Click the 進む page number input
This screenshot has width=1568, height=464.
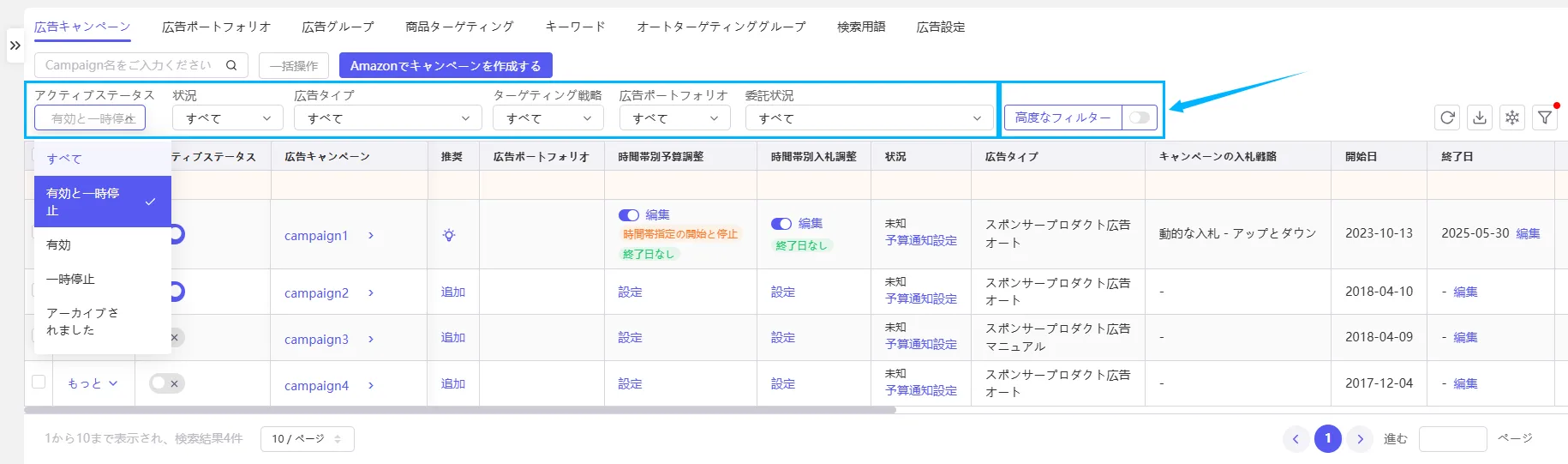point(1453,439)
